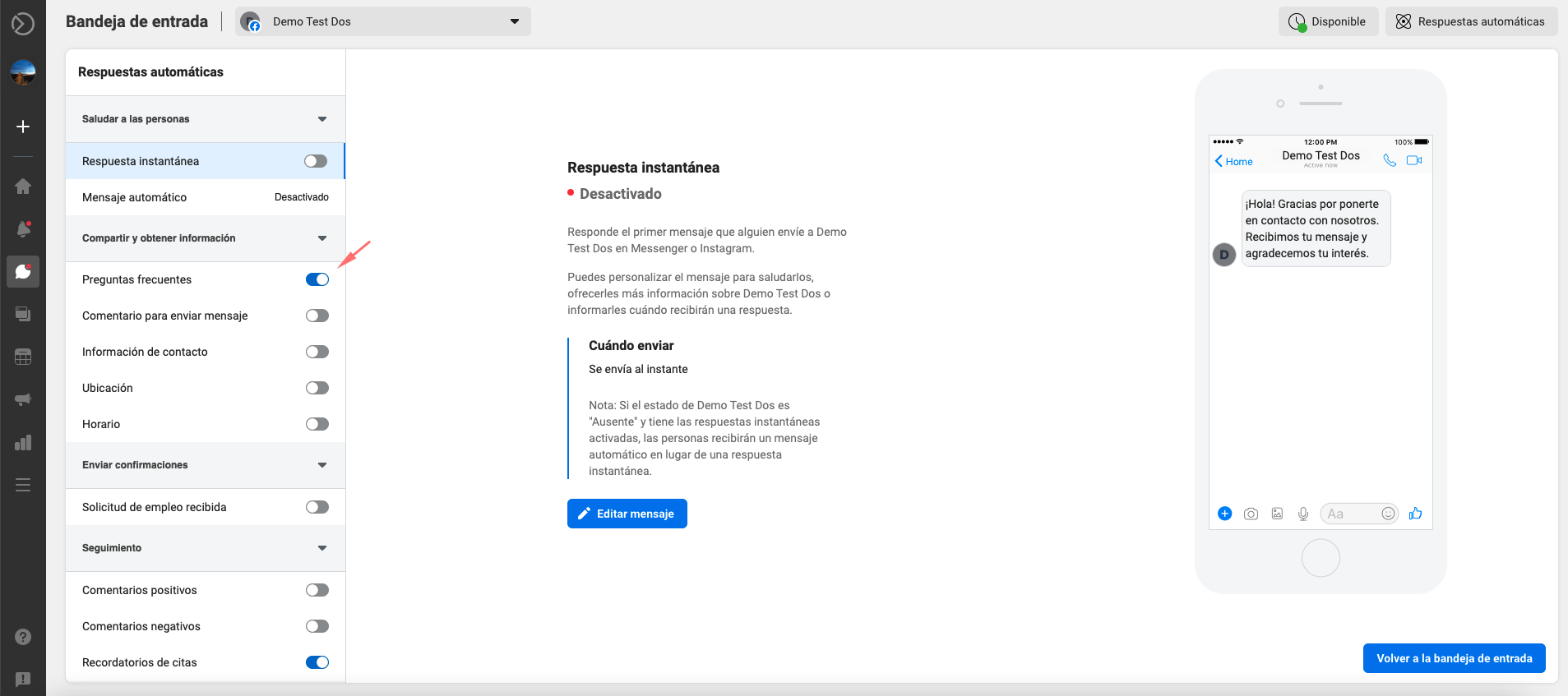The width and height of the screenshot is (1568, 696).
Task: Click Respuestas automáticas top button
Action: tap(1472, 21)
